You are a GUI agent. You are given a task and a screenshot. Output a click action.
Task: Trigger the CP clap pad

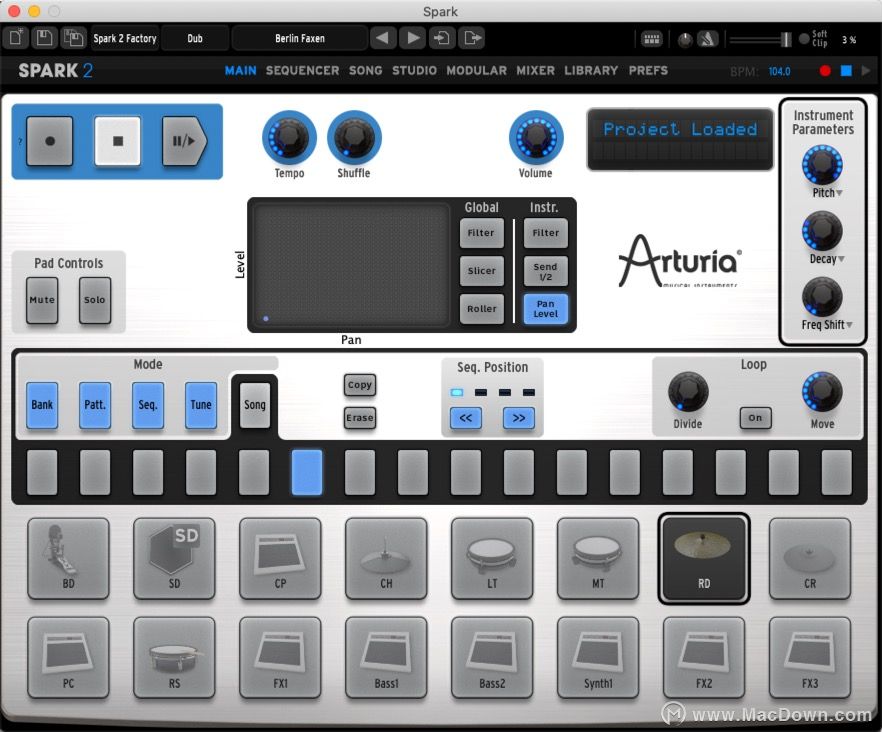click(280, 558)
